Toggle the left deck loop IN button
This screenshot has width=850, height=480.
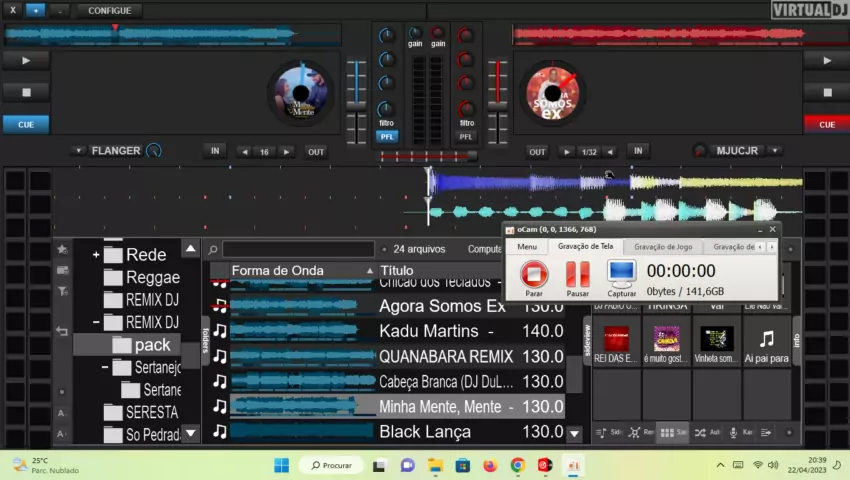tap(215, 151)
